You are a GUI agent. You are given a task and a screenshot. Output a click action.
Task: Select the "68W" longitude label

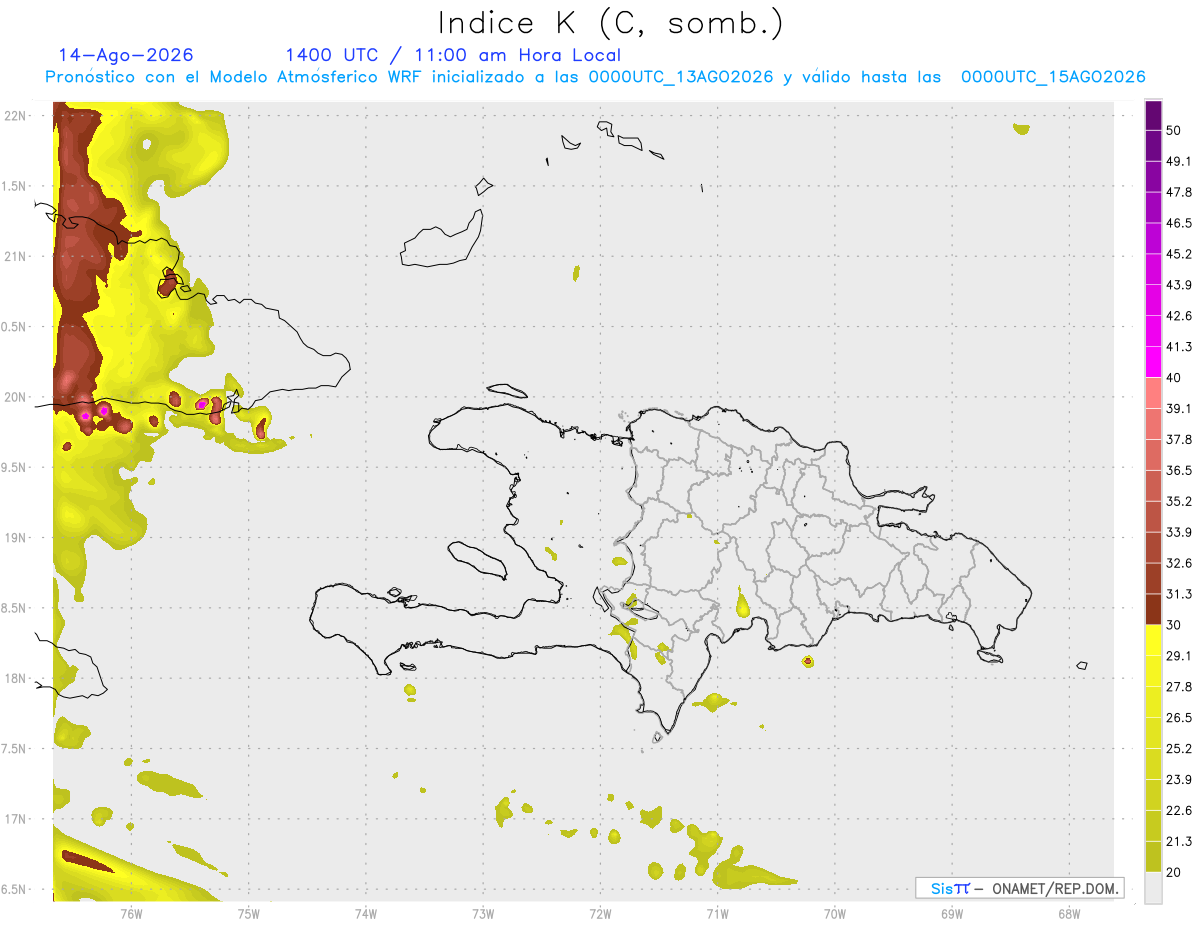(1068, 913)
